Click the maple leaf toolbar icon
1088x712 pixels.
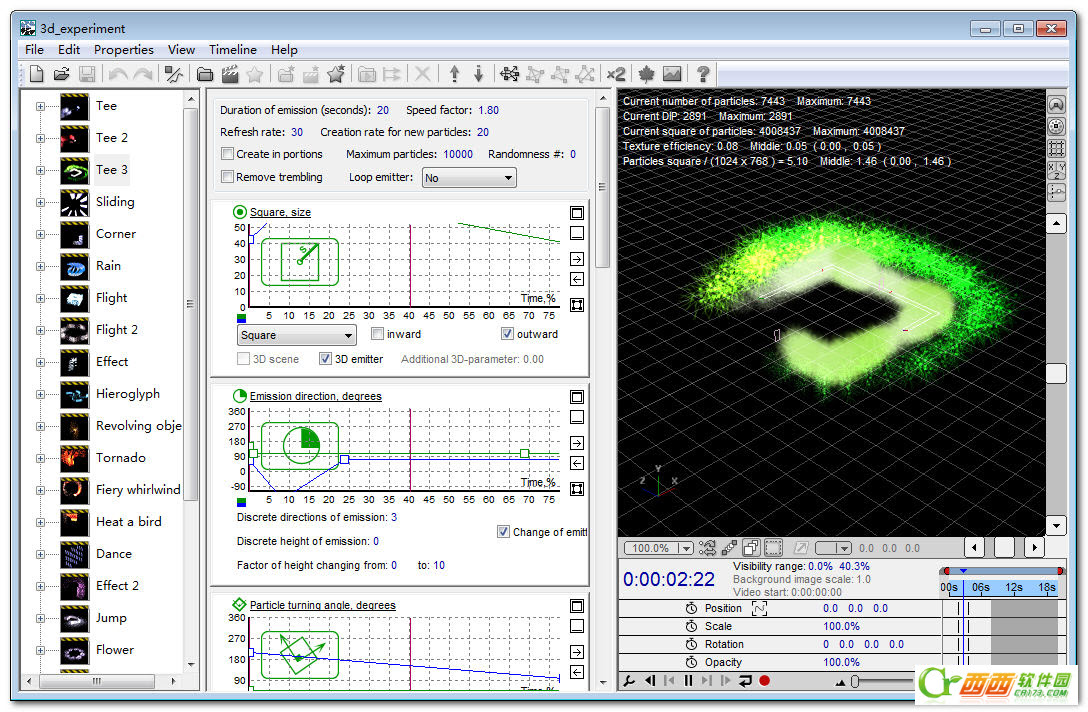646,74
